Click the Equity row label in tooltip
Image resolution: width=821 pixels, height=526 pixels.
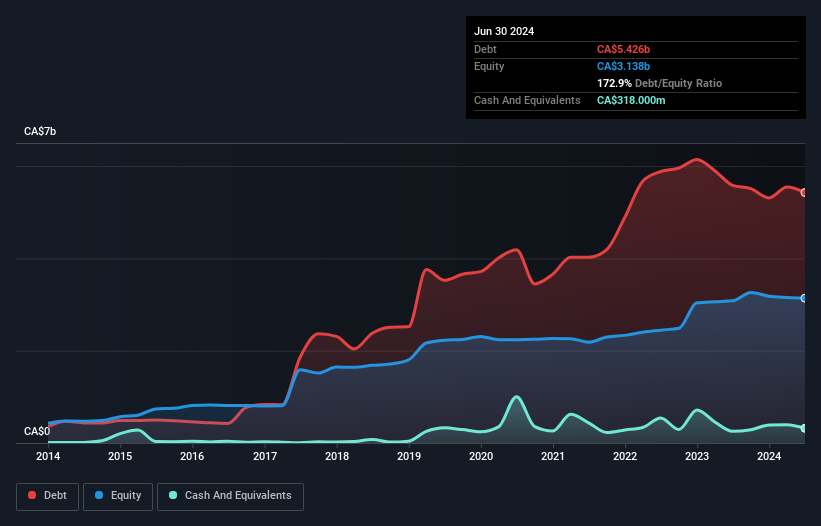point(489,66)
